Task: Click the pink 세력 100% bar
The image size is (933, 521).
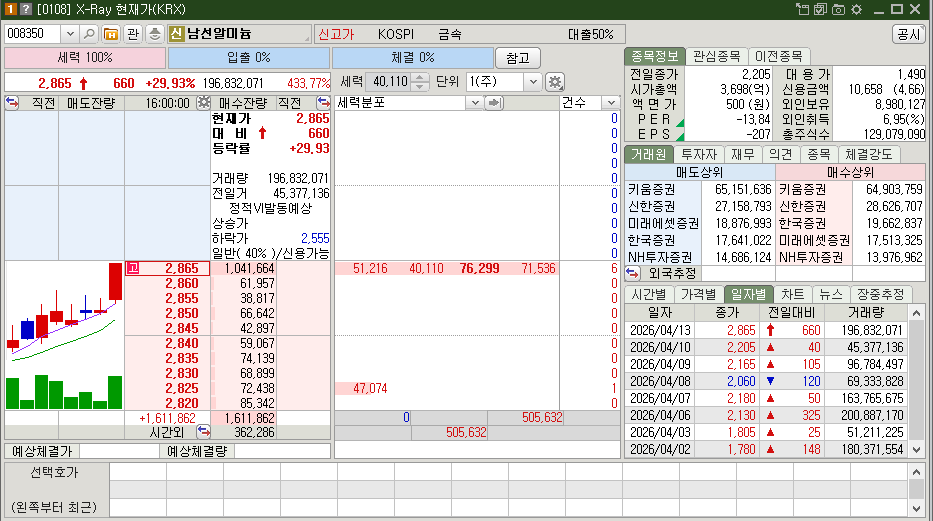Action: 84,58
